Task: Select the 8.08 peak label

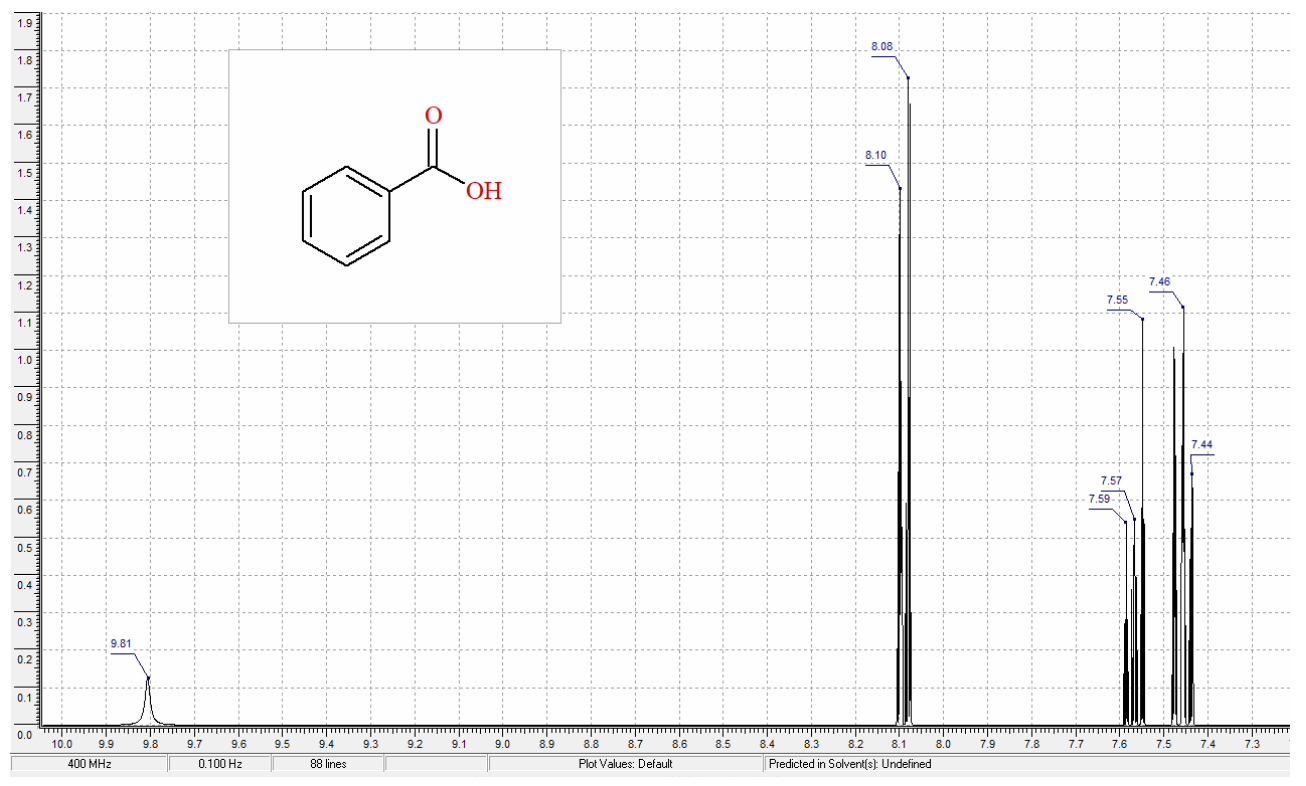Action: click(x=882, y=46)
